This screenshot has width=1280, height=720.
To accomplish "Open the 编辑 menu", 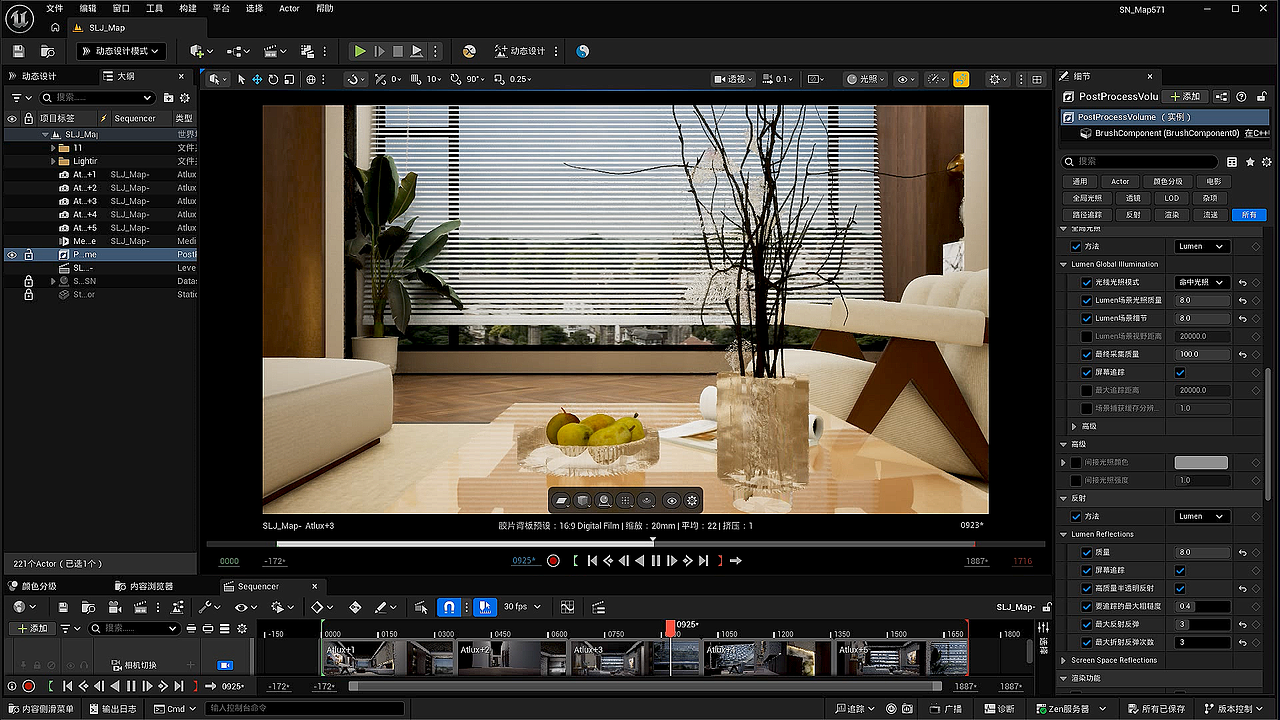I will click(88, 8).
